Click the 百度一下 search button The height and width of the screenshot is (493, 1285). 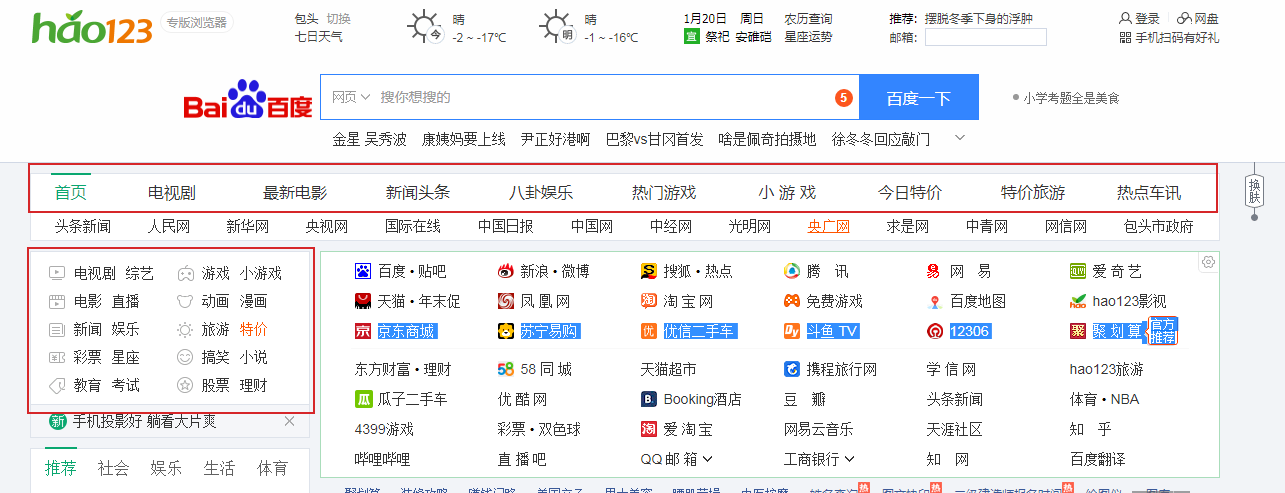point(919,97)
